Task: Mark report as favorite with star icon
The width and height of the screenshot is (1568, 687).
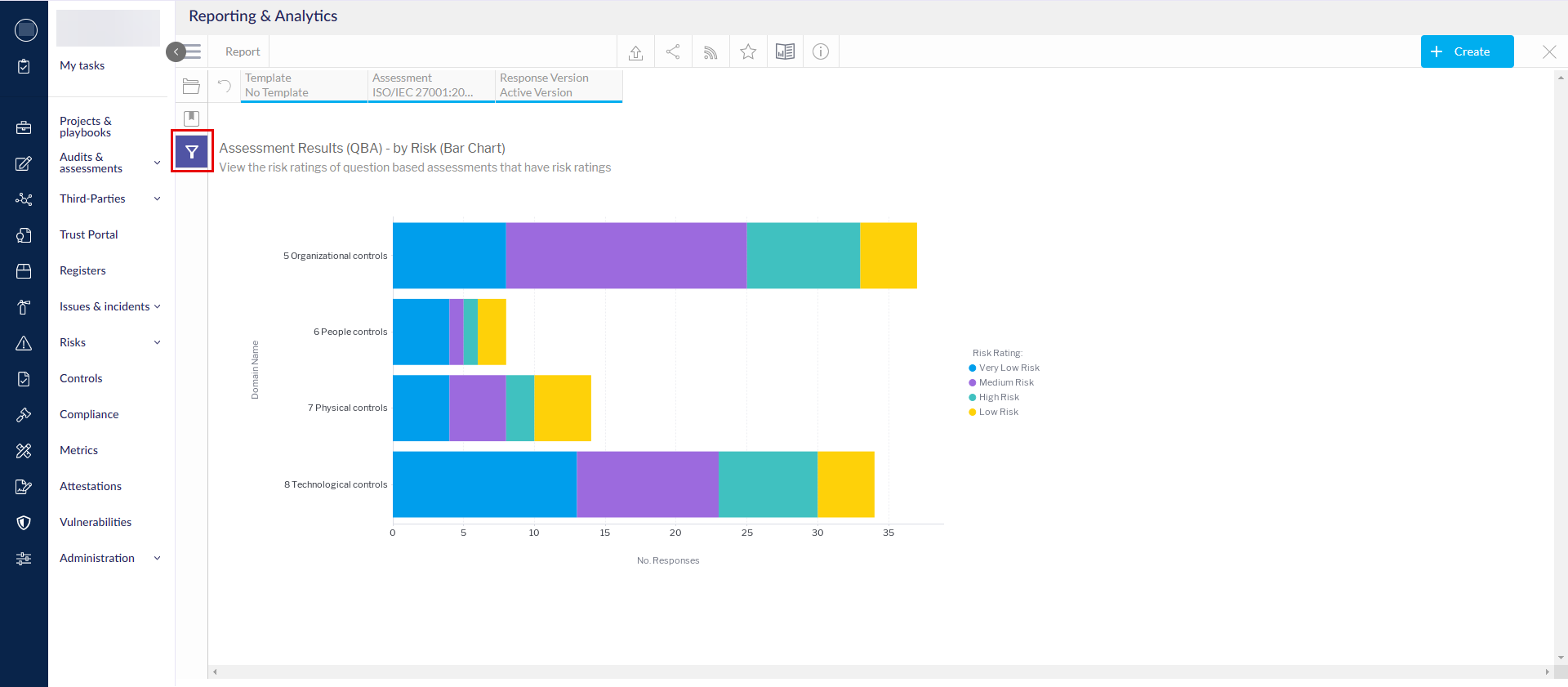Action: tap(748, 52)
